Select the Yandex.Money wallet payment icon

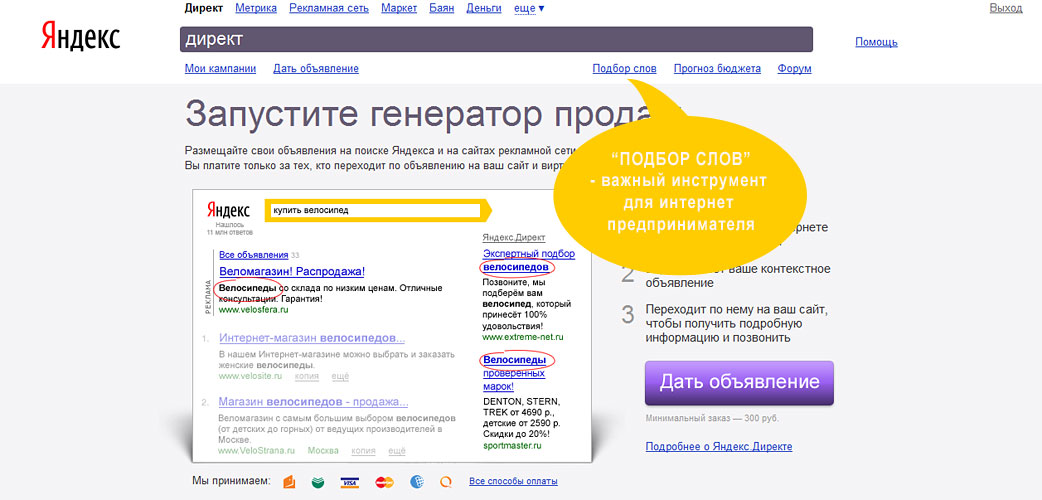coord(289,482)
